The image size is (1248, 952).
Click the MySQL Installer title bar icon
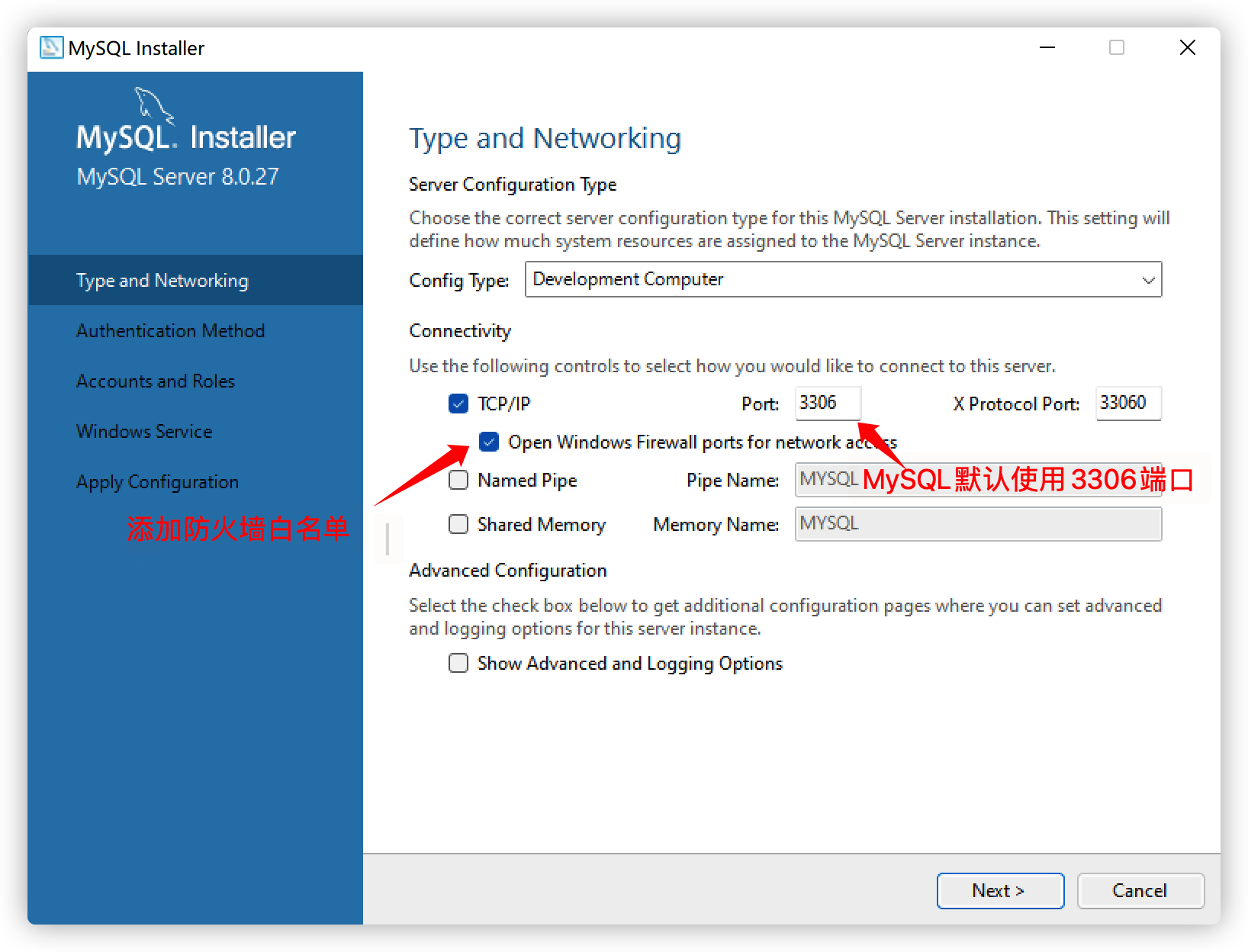pos(51,47)
